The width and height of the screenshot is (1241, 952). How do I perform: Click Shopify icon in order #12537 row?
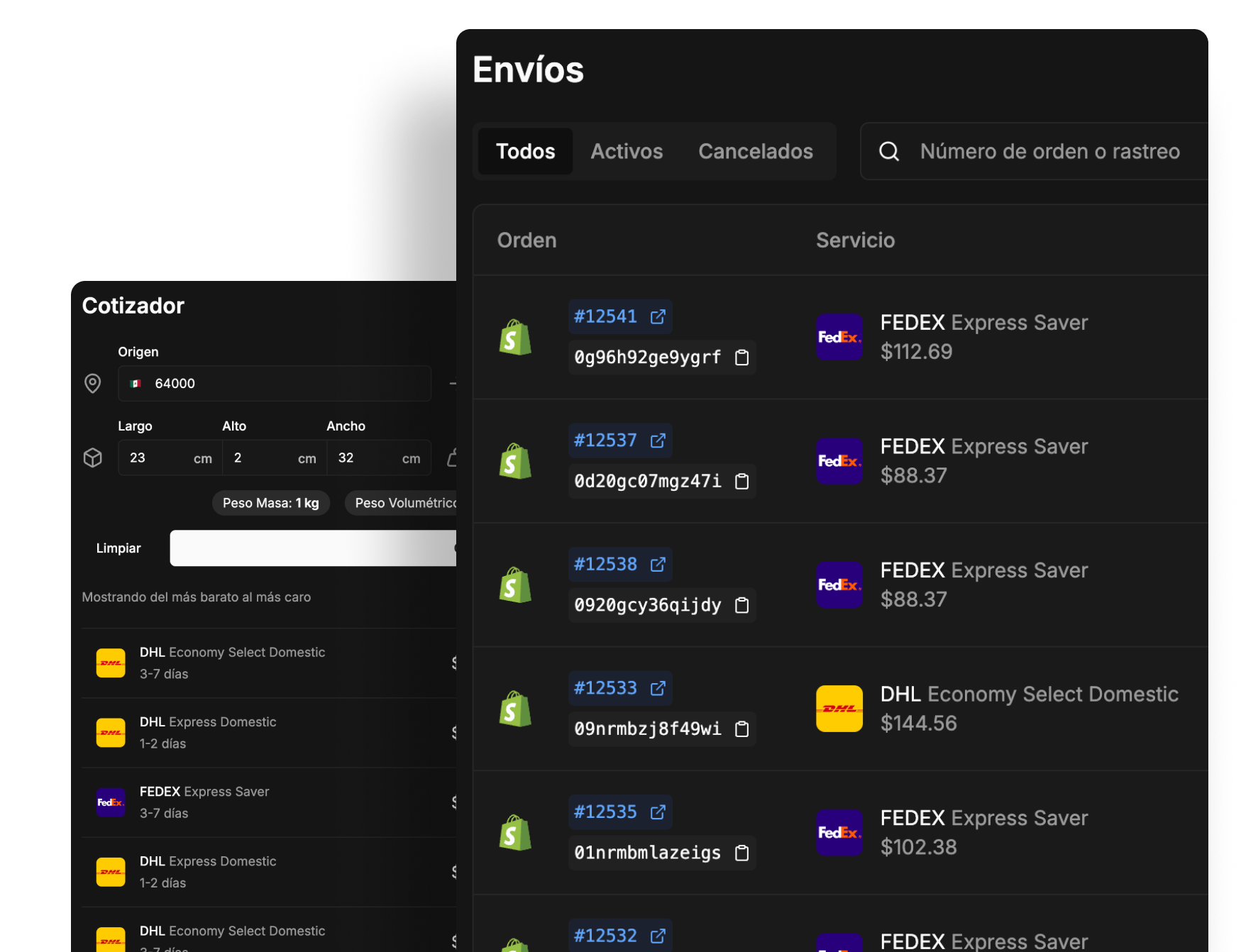click(x=515, y=461)
